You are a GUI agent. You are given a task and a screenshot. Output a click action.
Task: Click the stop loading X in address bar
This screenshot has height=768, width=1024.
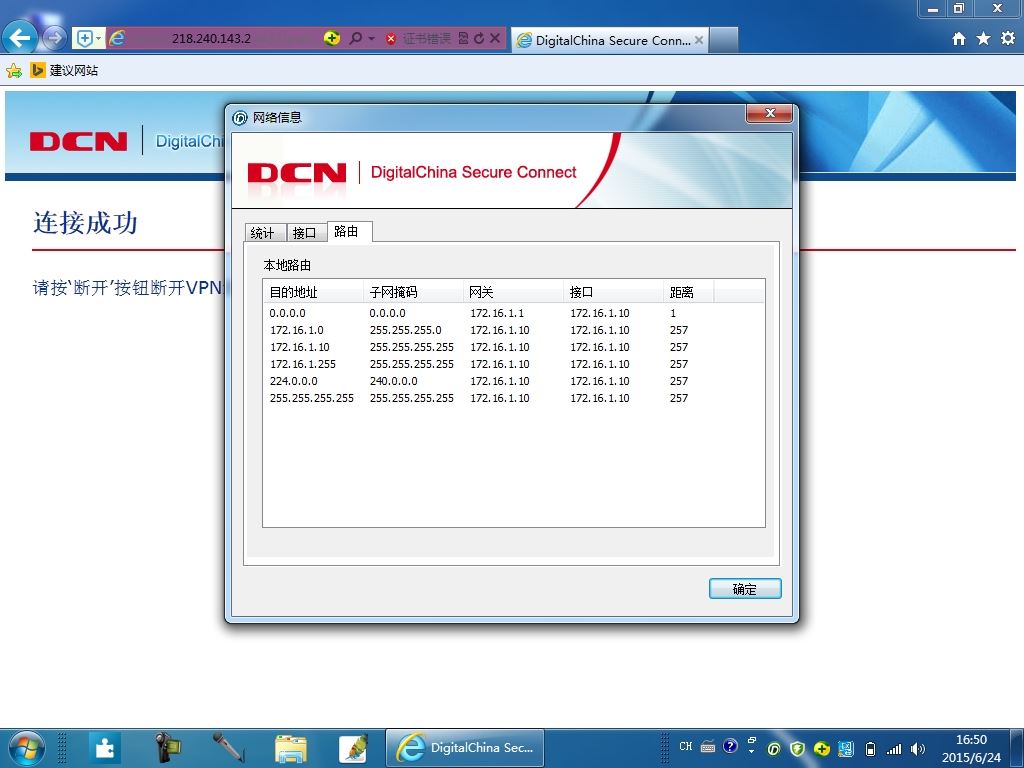(x=495, y=39)
